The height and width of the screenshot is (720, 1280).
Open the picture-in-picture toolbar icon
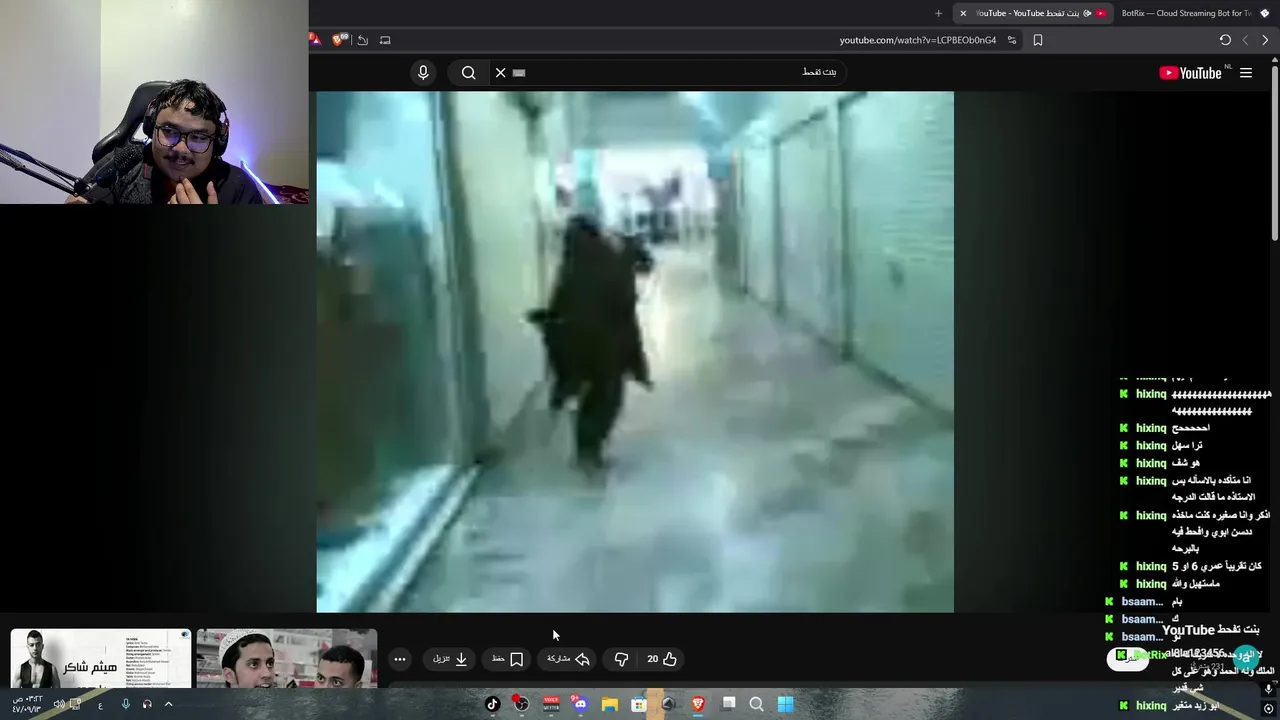[x=385, y=40]
